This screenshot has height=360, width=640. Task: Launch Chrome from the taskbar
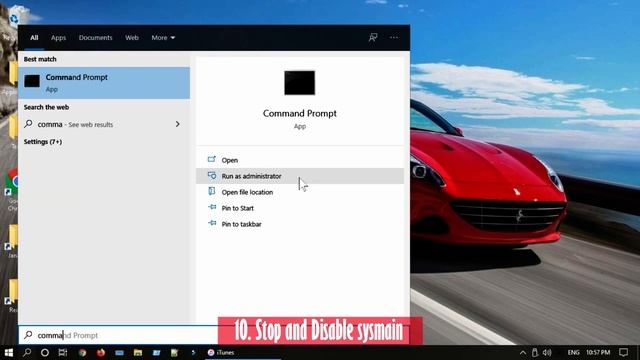[x=82, y=352]
